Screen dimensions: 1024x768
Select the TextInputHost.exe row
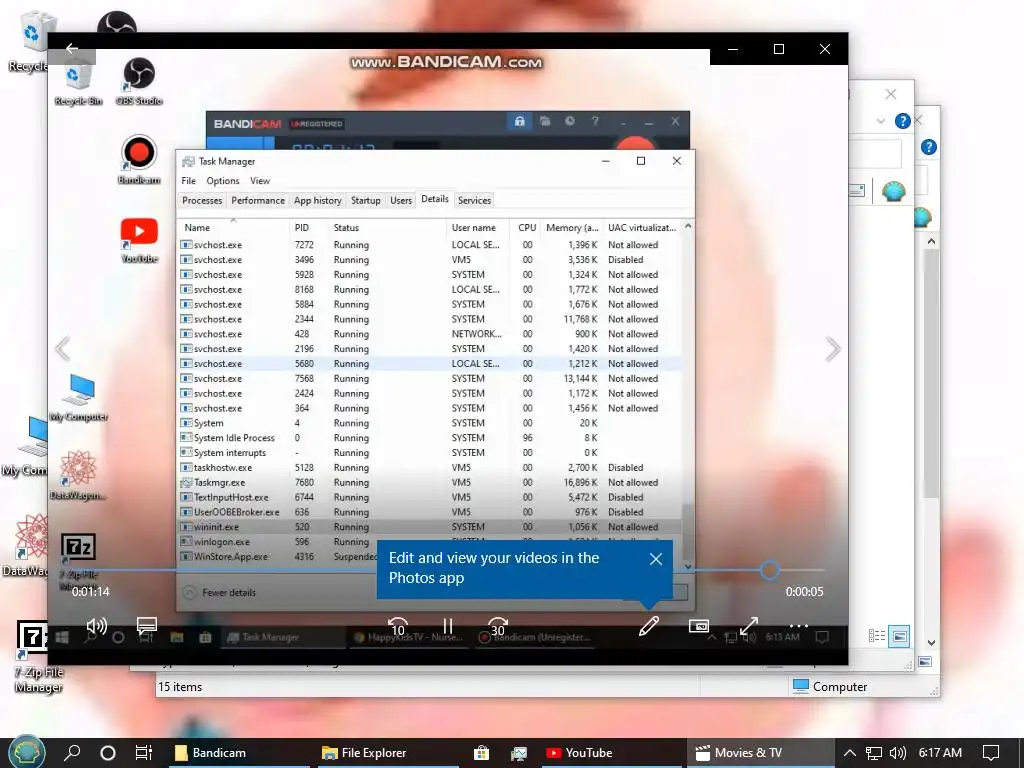tap(430, 498)
